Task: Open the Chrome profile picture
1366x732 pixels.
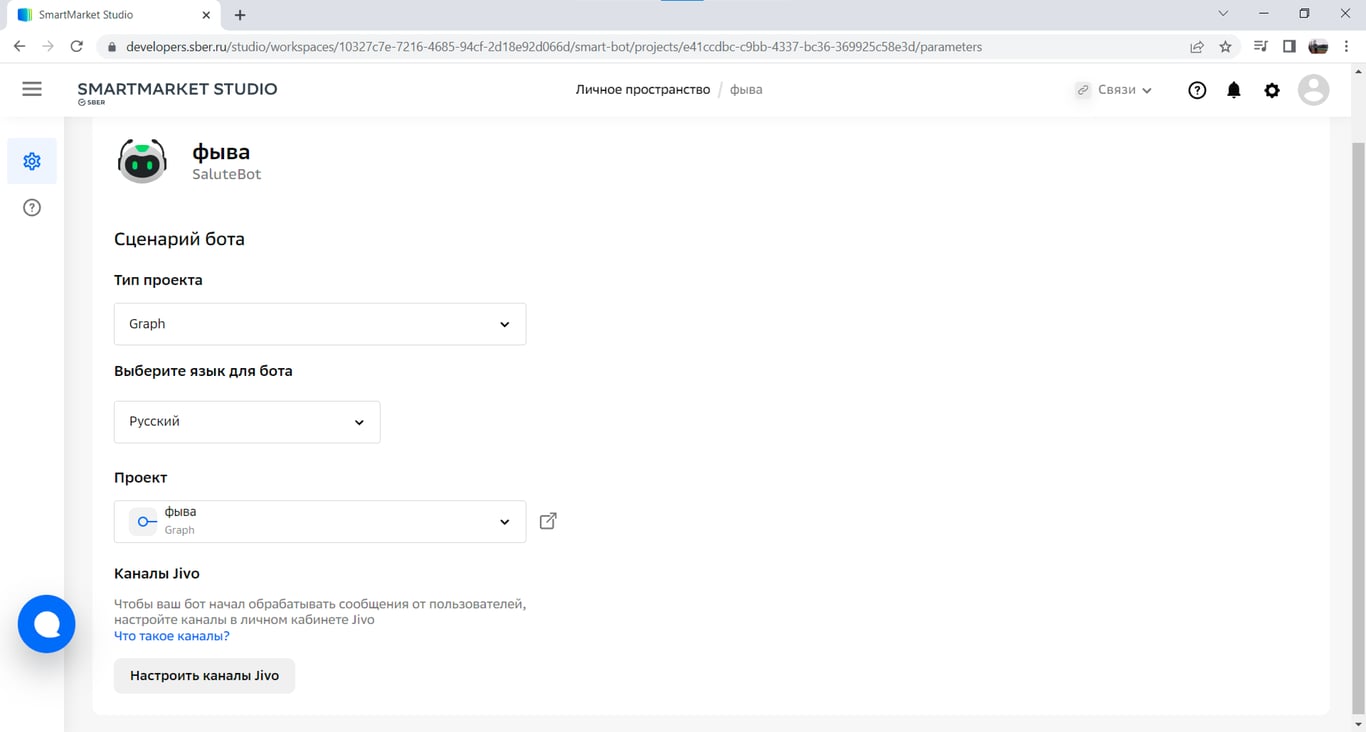Action: (x=1318, y=46)
